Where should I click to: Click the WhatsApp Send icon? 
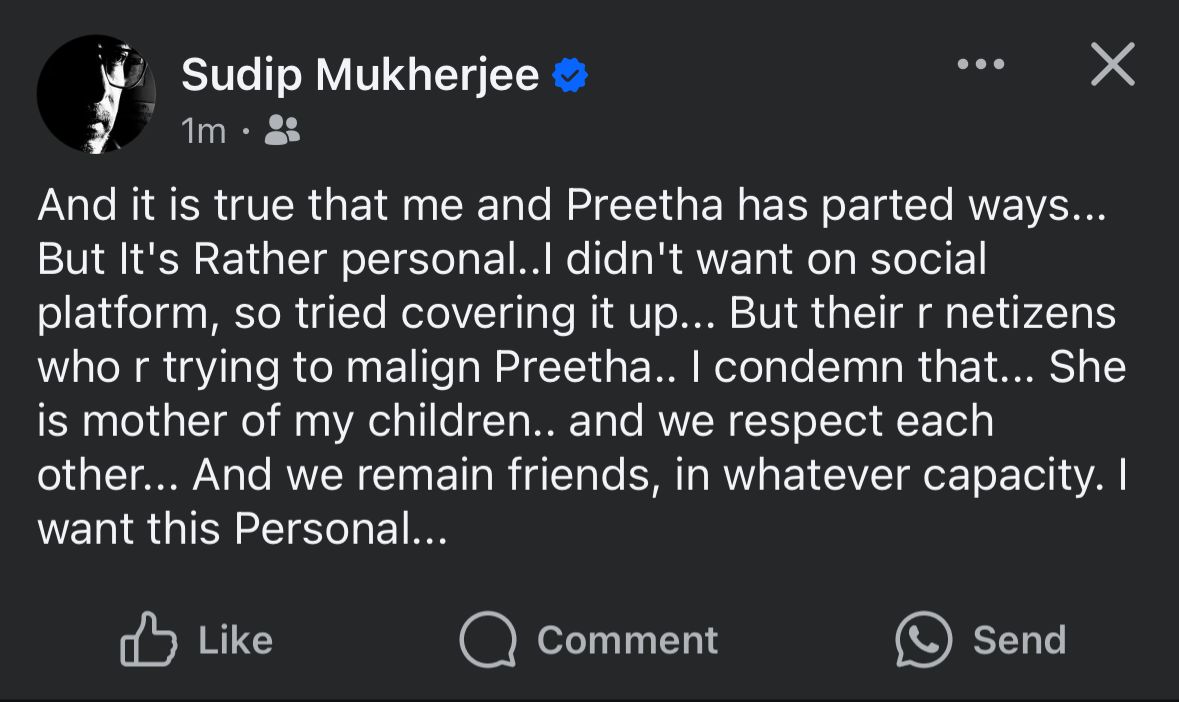922,639
